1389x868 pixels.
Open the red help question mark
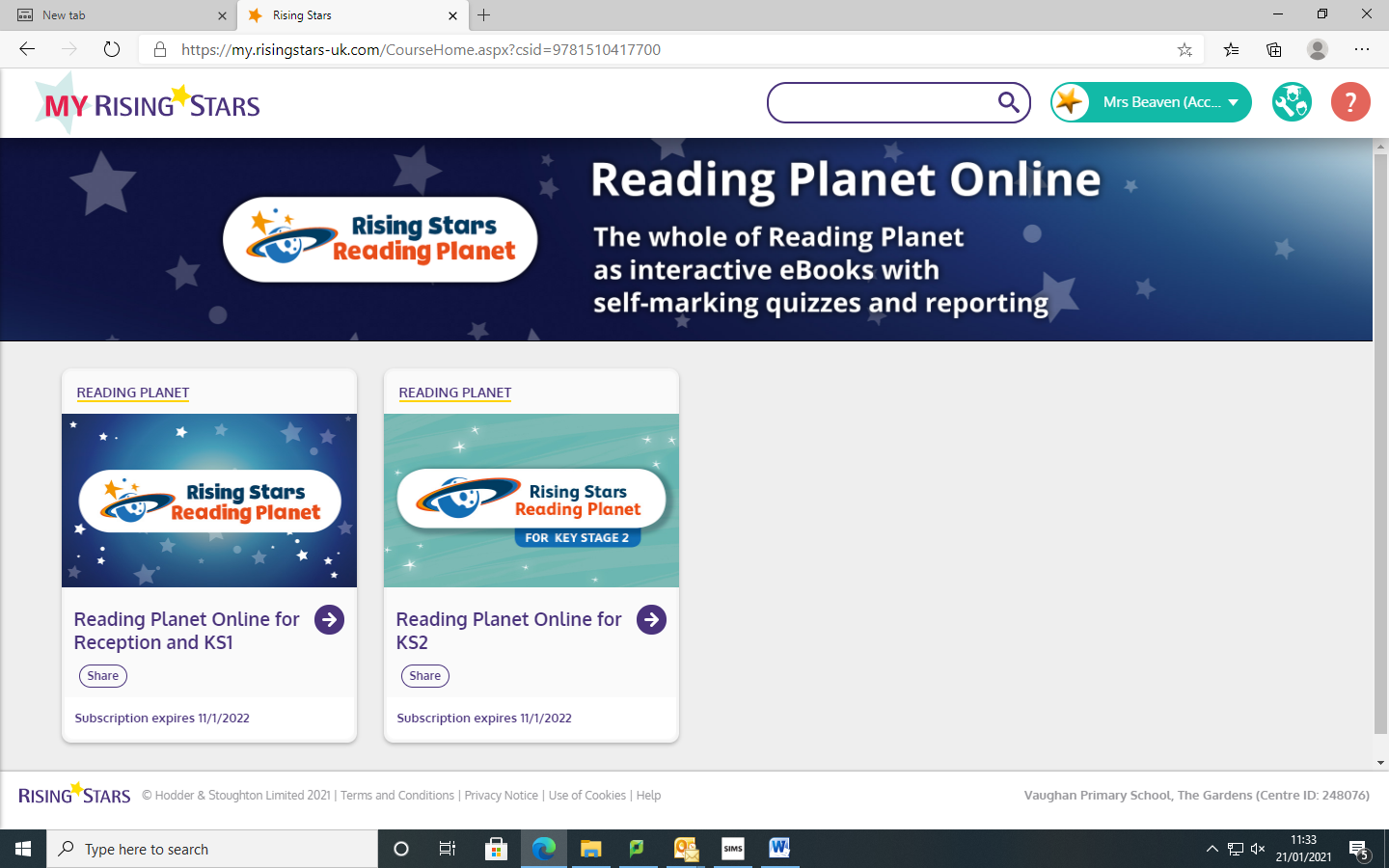tap(1350, 102)
